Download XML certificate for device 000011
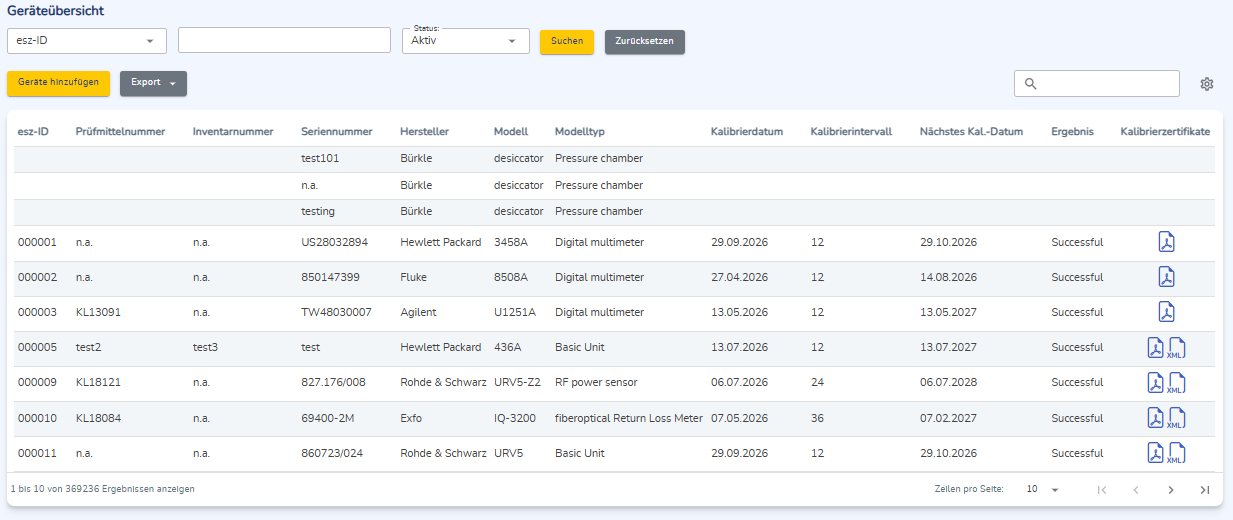The width and height of the screenshot is (1233, 520). (x=1176, y=453)
